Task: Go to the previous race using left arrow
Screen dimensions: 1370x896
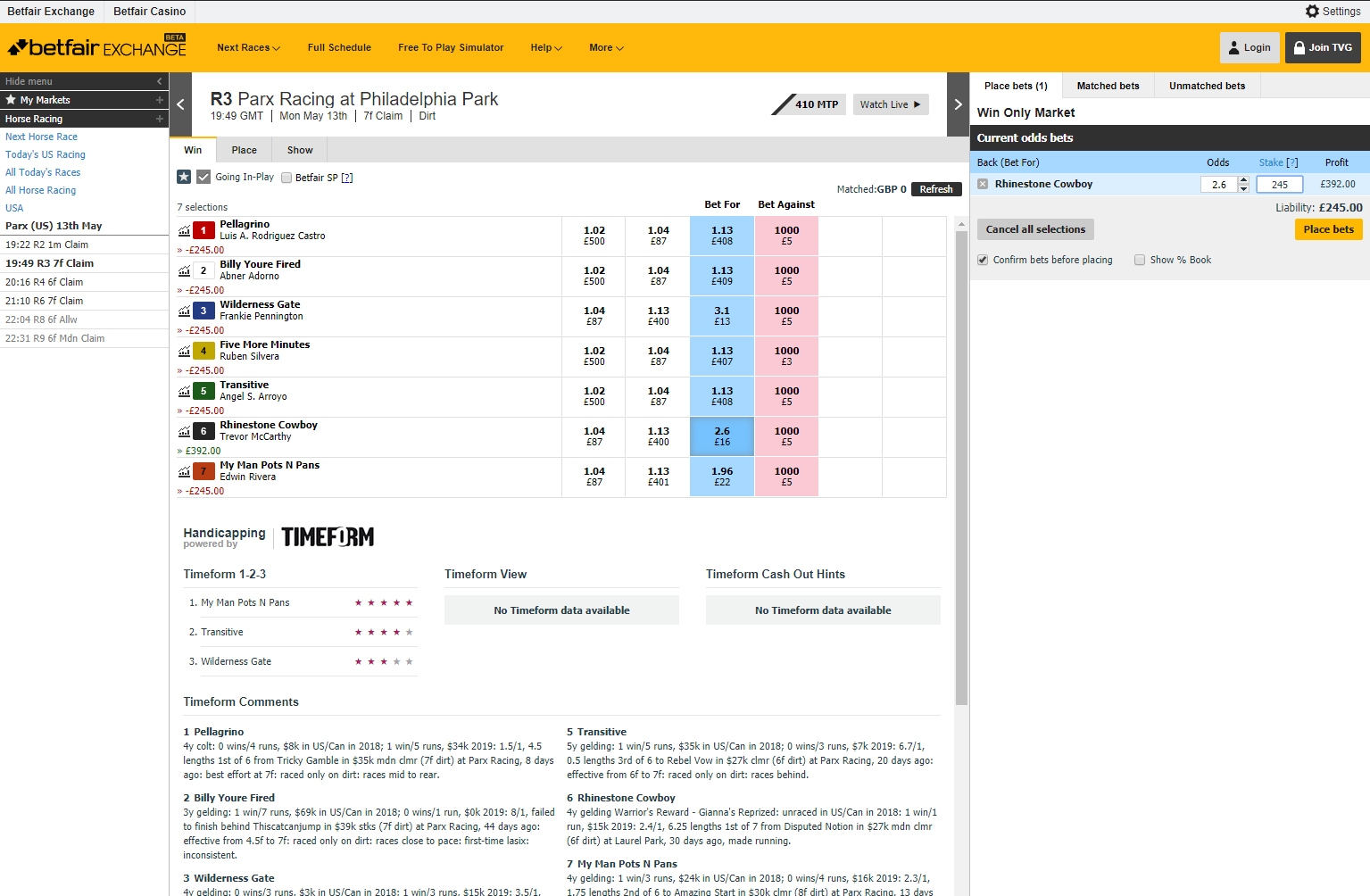Action: pos(180,104)
